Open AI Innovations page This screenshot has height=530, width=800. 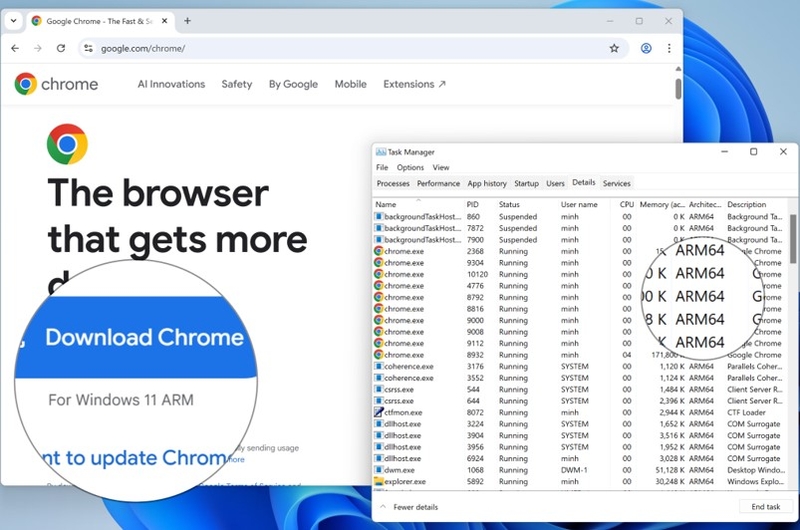171,84
